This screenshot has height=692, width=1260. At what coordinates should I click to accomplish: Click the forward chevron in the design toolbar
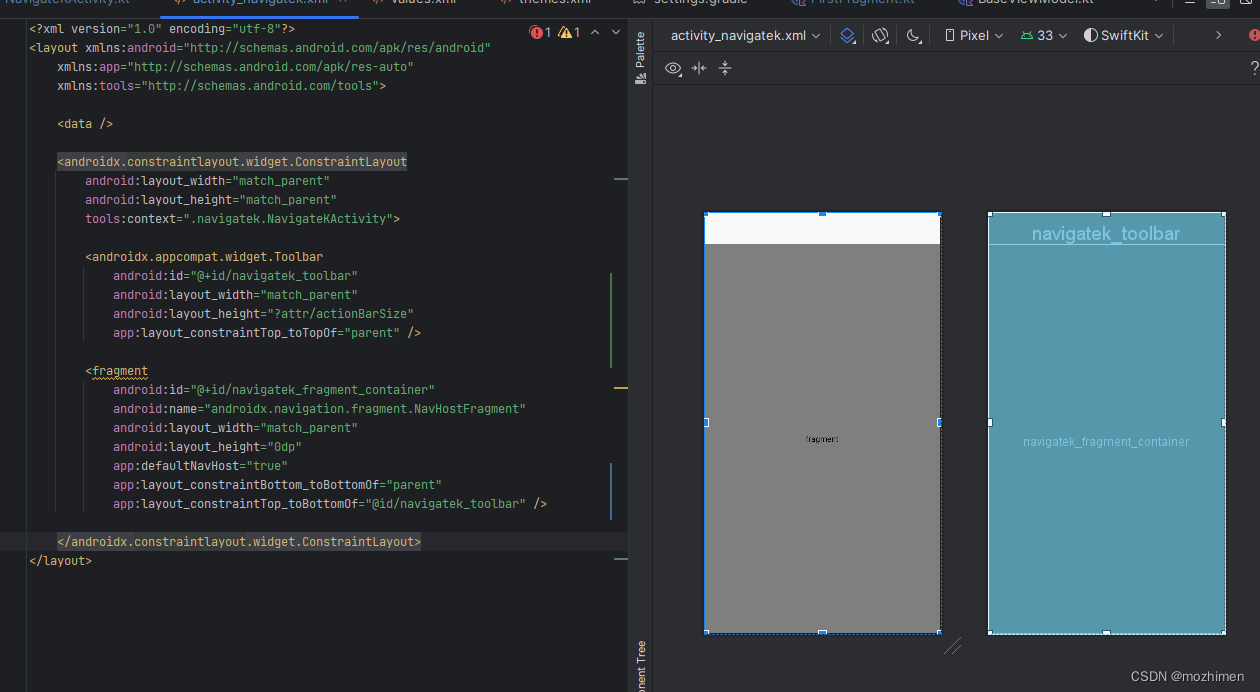tap(1219, 35)
